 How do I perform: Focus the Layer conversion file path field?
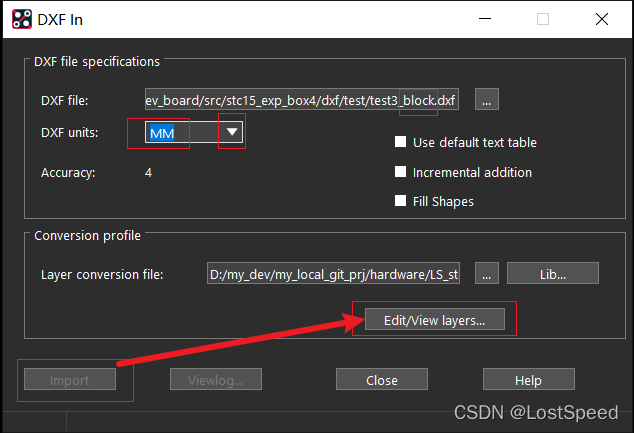pos(333,274)
